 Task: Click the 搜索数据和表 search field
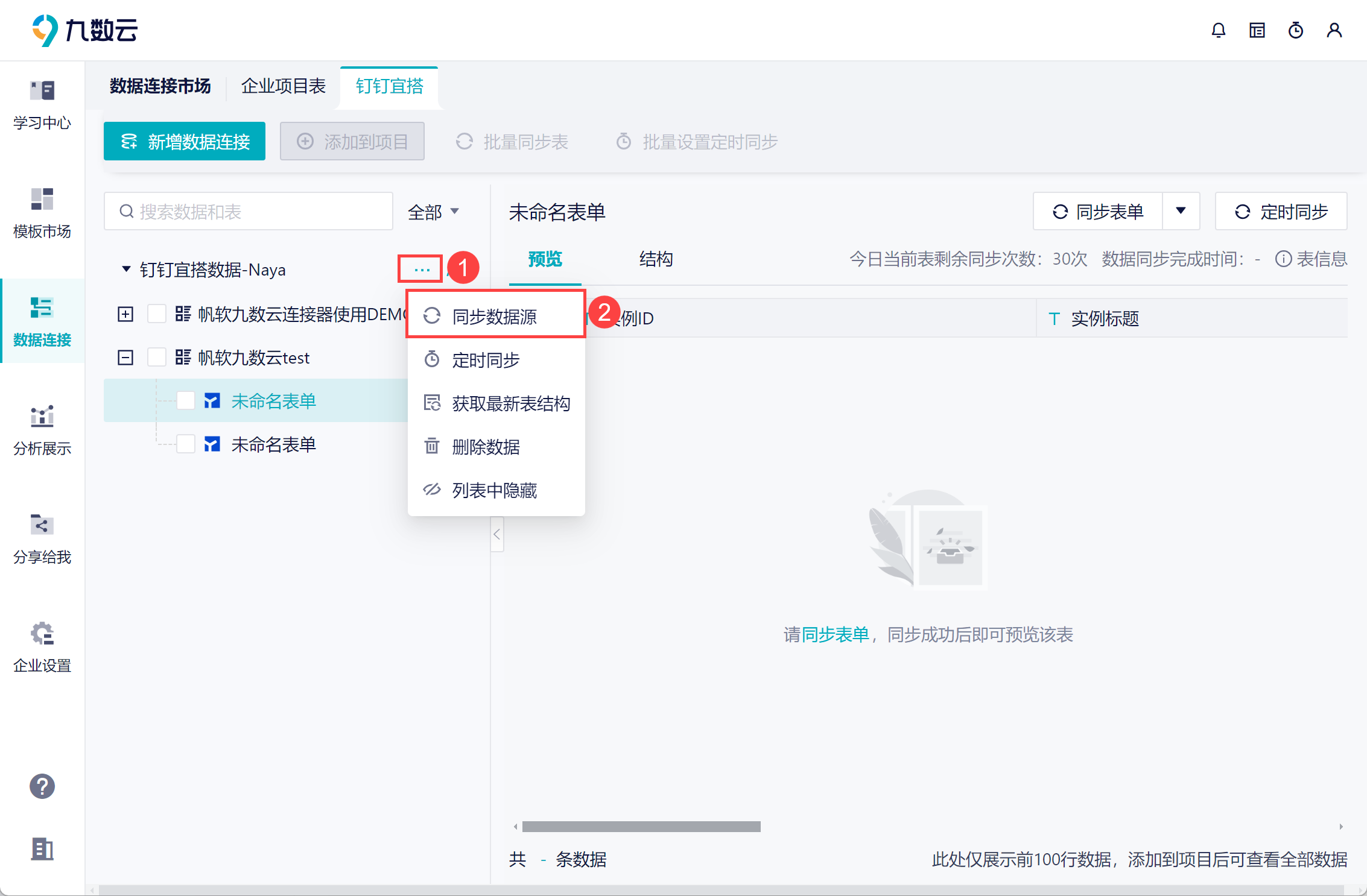[x=249, y=212]
